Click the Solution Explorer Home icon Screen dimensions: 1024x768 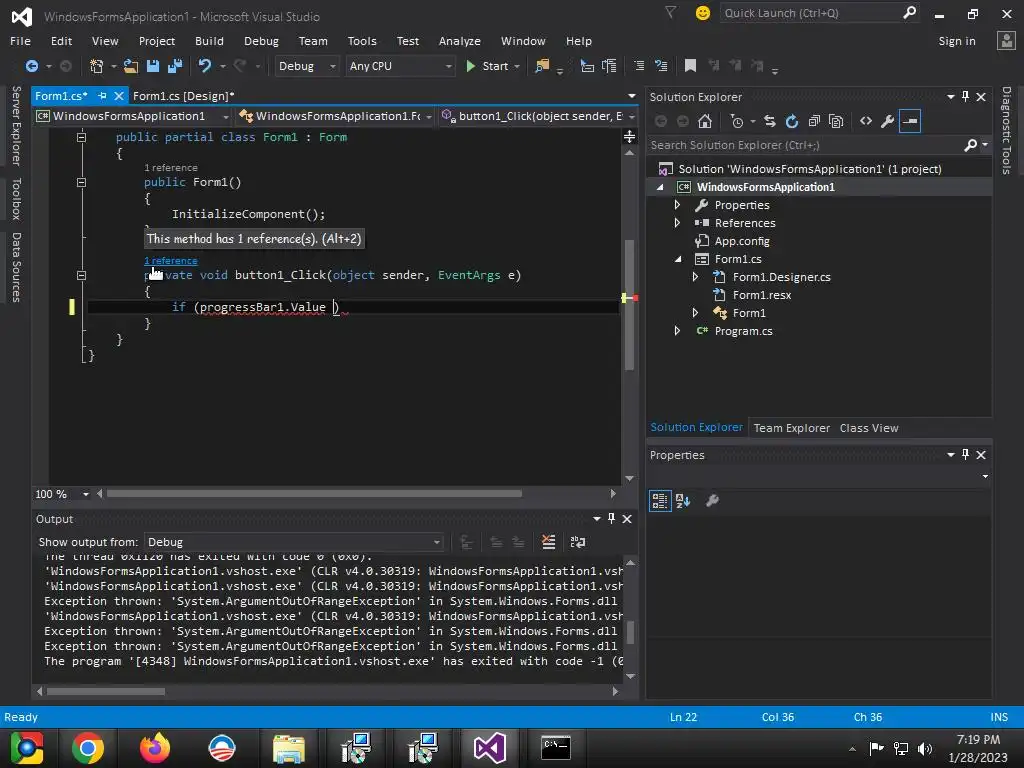click(705, 121)
